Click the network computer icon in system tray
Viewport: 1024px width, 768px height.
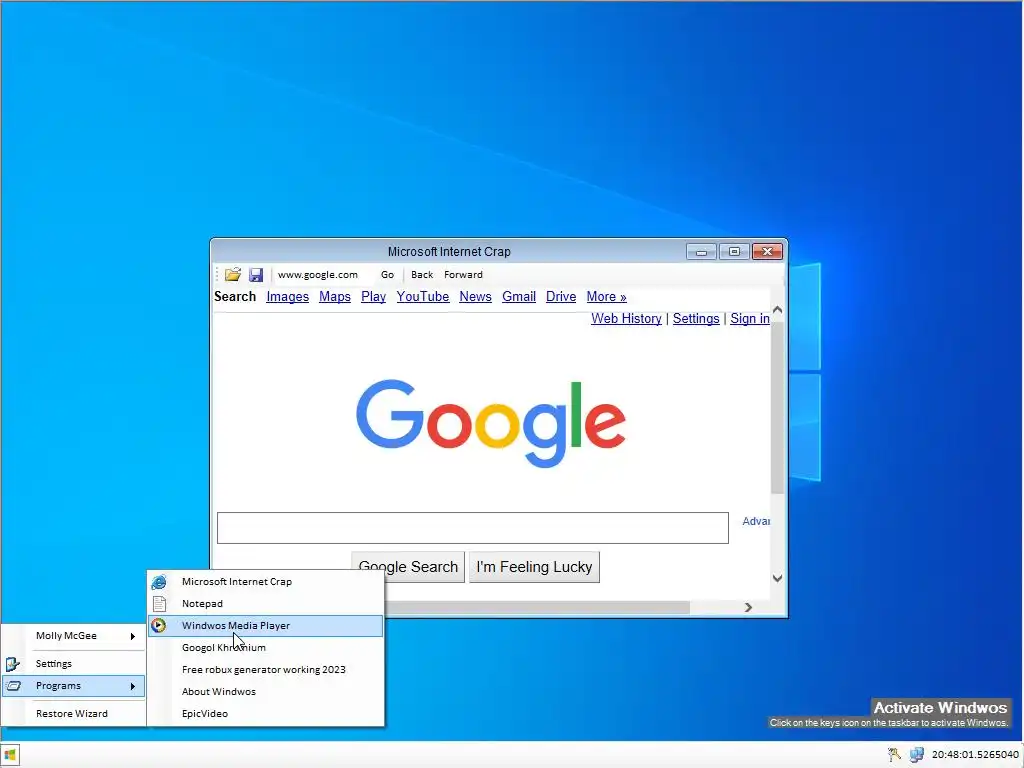pyautogui.click(x=917, y=755)
